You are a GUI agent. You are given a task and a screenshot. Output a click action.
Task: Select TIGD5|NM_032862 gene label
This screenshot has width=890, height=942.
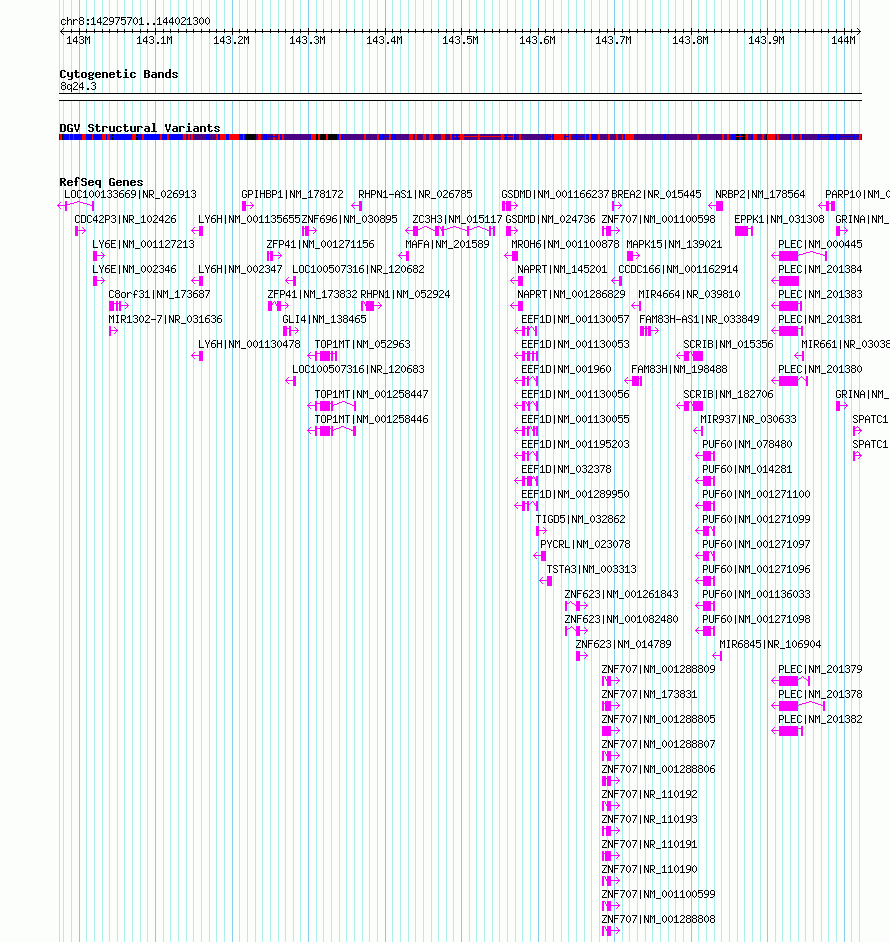pos(581,519)
